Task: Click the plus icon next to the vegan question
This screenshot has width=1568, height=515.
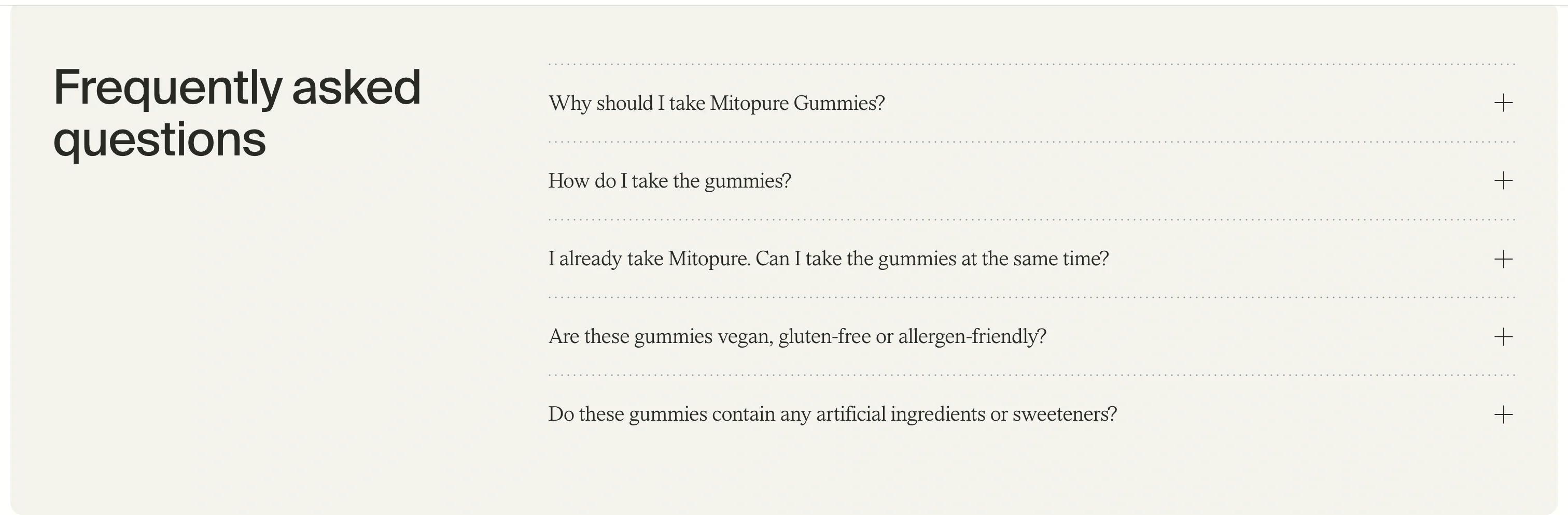Action: click(x=1505, y=336)
